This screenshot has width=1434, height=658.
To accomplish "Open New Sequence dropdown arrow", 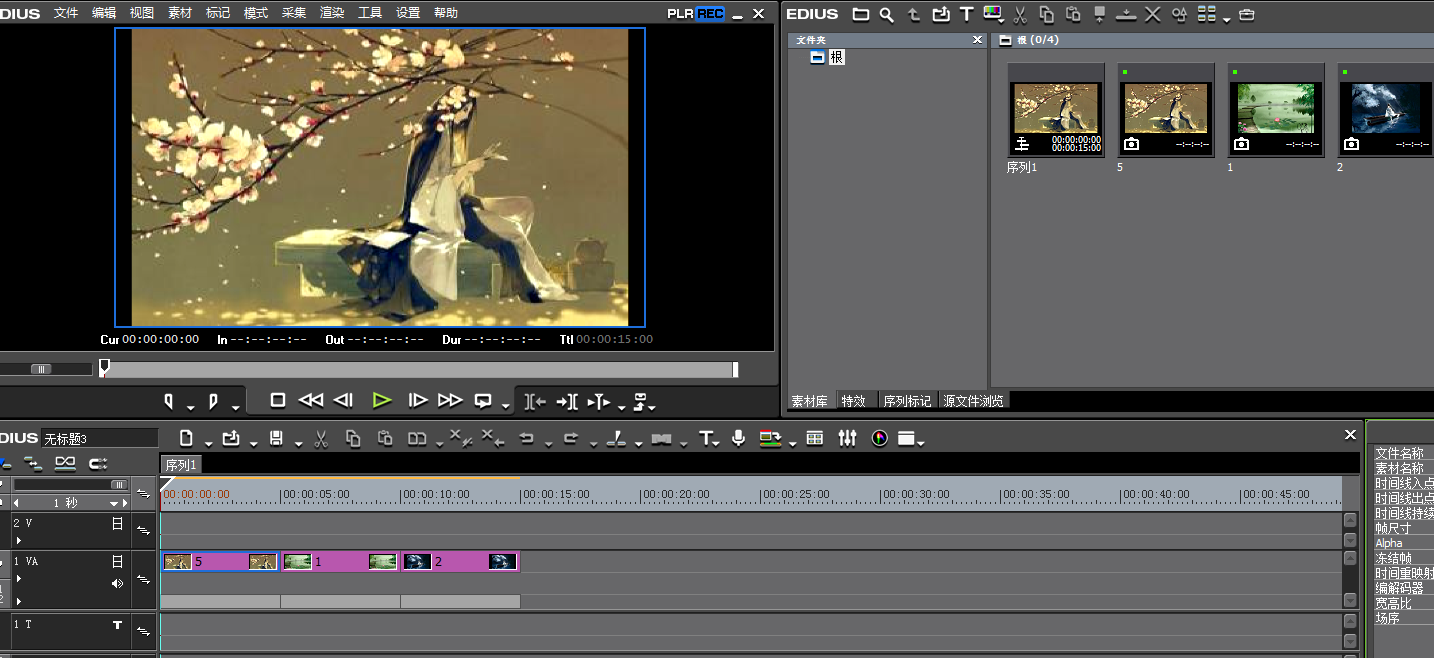I will [x=207, y=442].
